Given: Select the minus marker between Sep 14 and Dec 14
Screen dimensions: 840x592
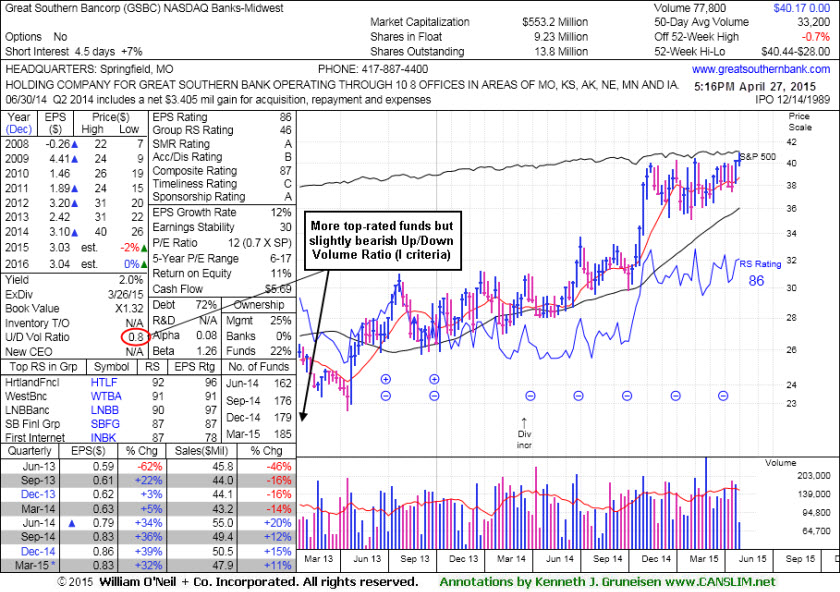Looking at the screenshot, I should point(627,396).
